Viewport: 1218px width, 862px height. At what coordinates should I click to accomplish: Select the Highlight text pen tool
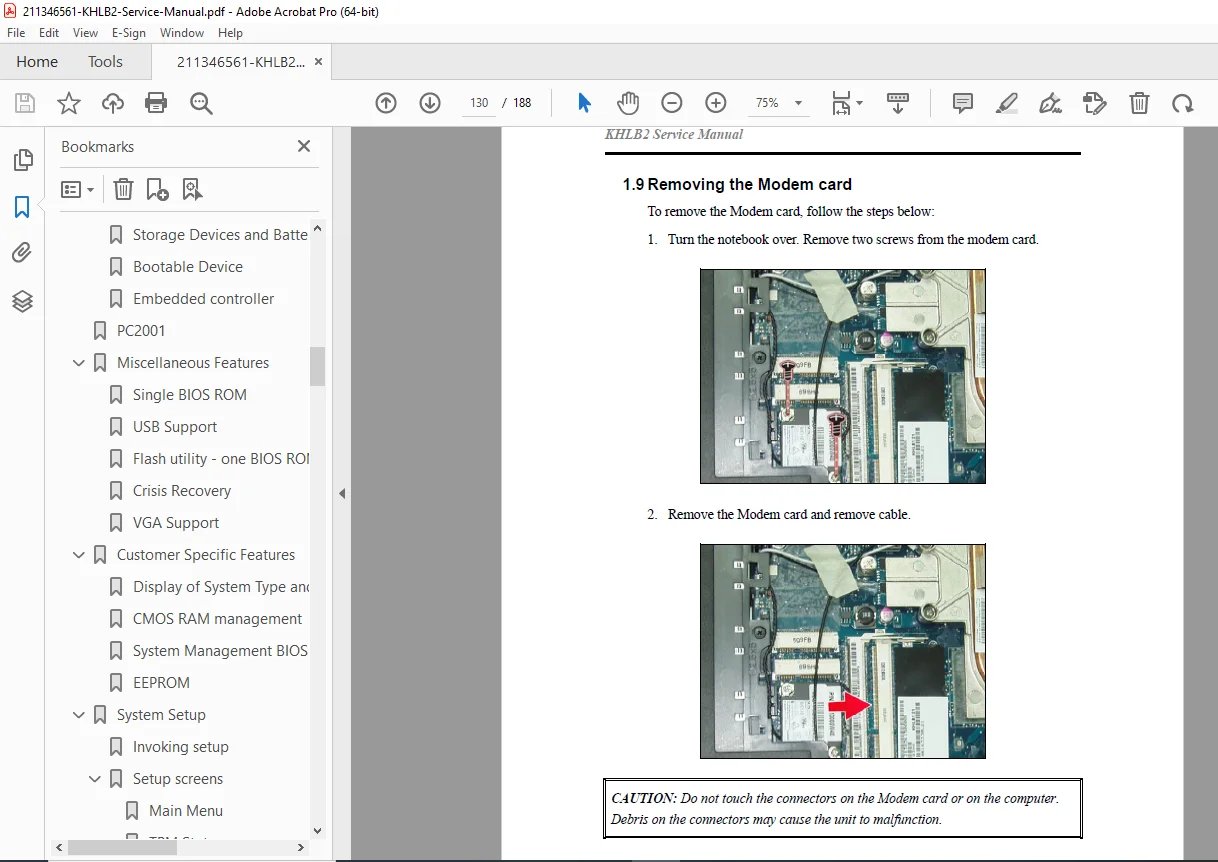1007,103
